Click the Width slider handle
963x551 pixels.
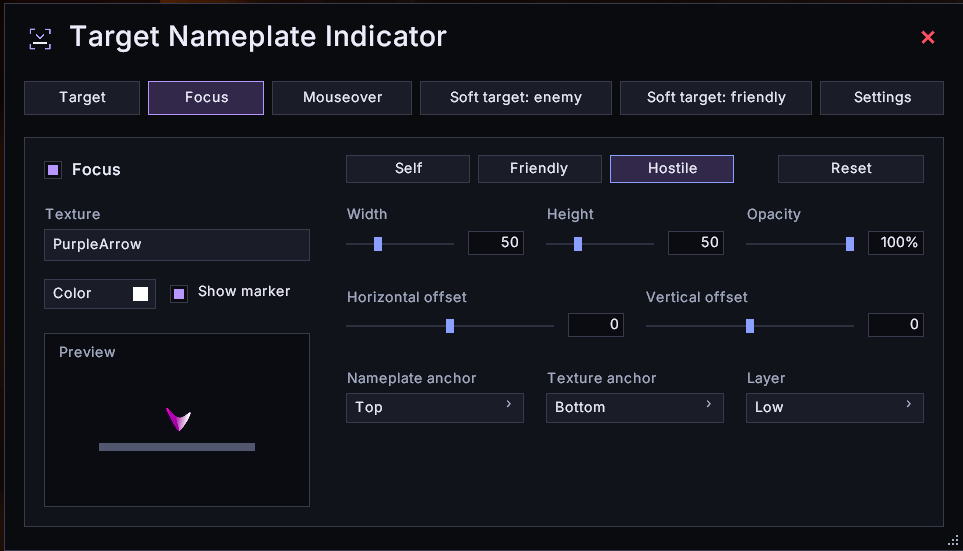pyautogui.click(x=378, y=244)
